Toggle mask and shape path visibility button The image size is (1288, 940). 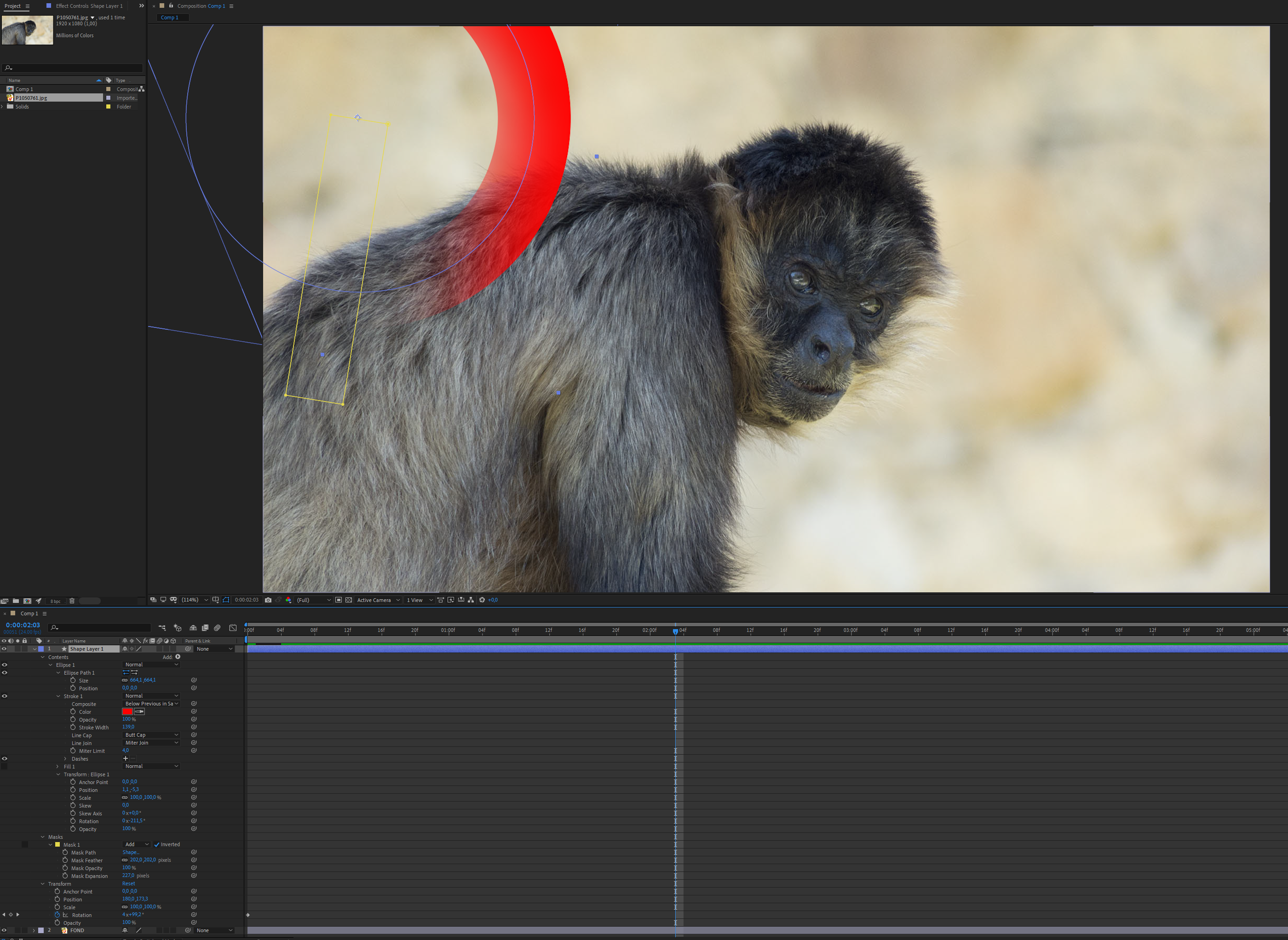point(226,600)
